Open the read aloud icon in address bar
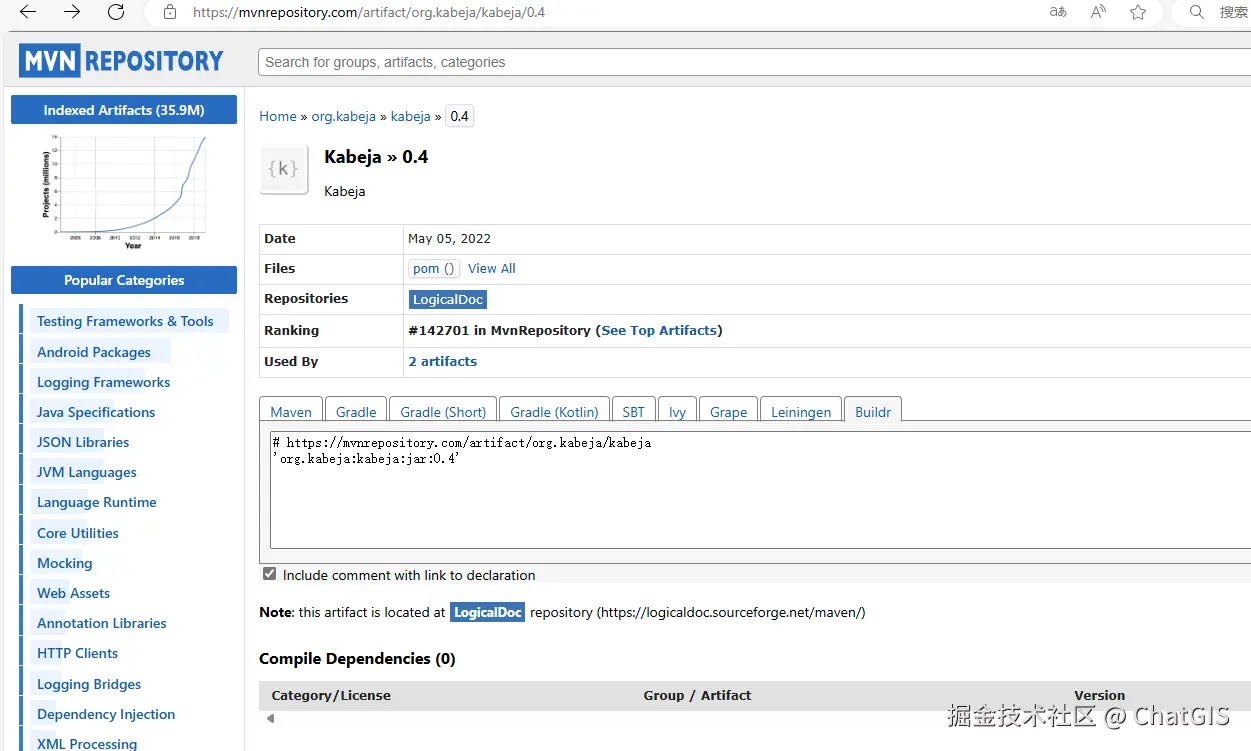The width and height of the screenshot is (1251, 751). pos(1098,12)
